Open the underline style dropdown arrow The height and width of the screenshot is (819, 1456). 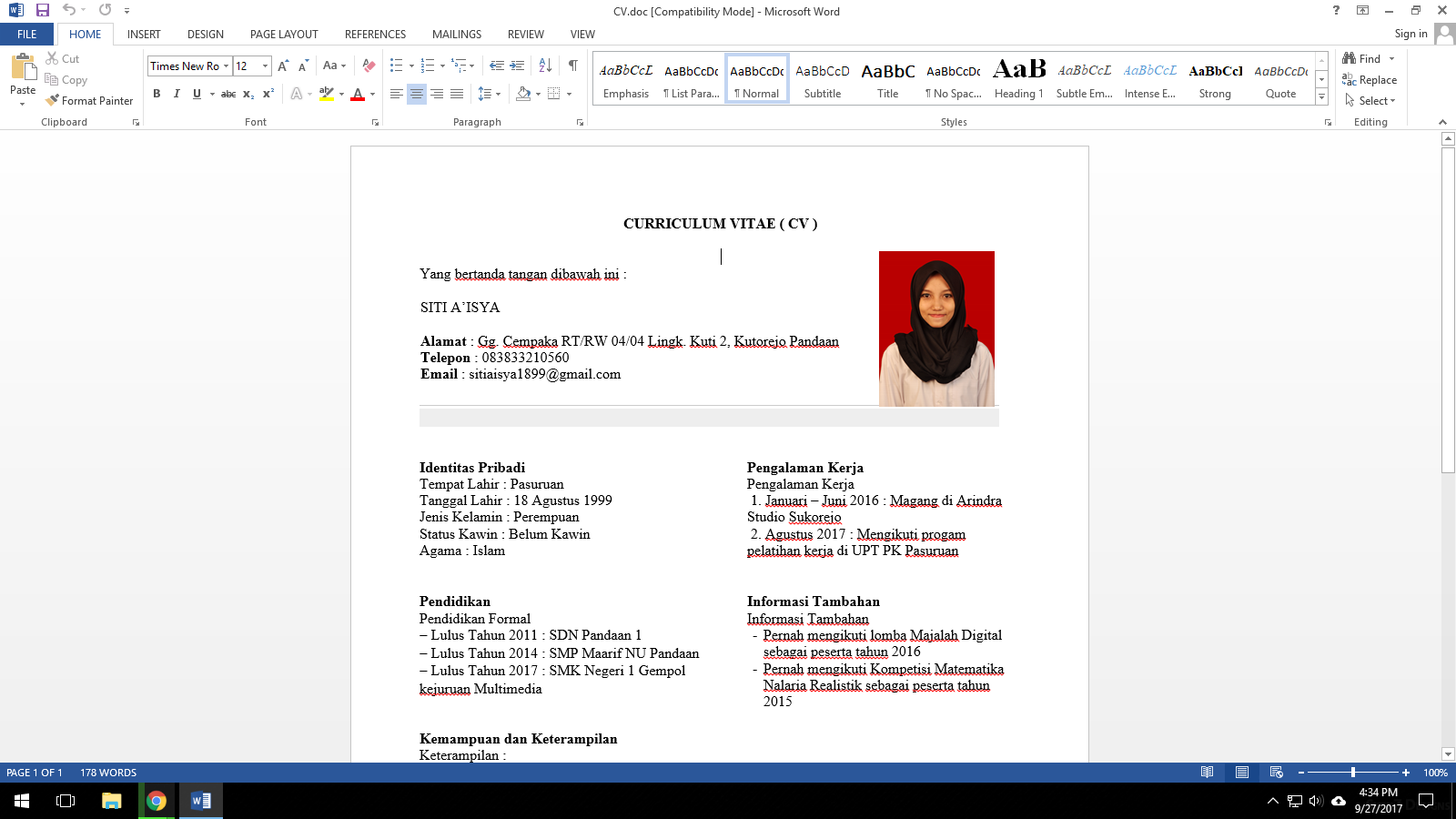pyautogui.click(x=212, y=94)
